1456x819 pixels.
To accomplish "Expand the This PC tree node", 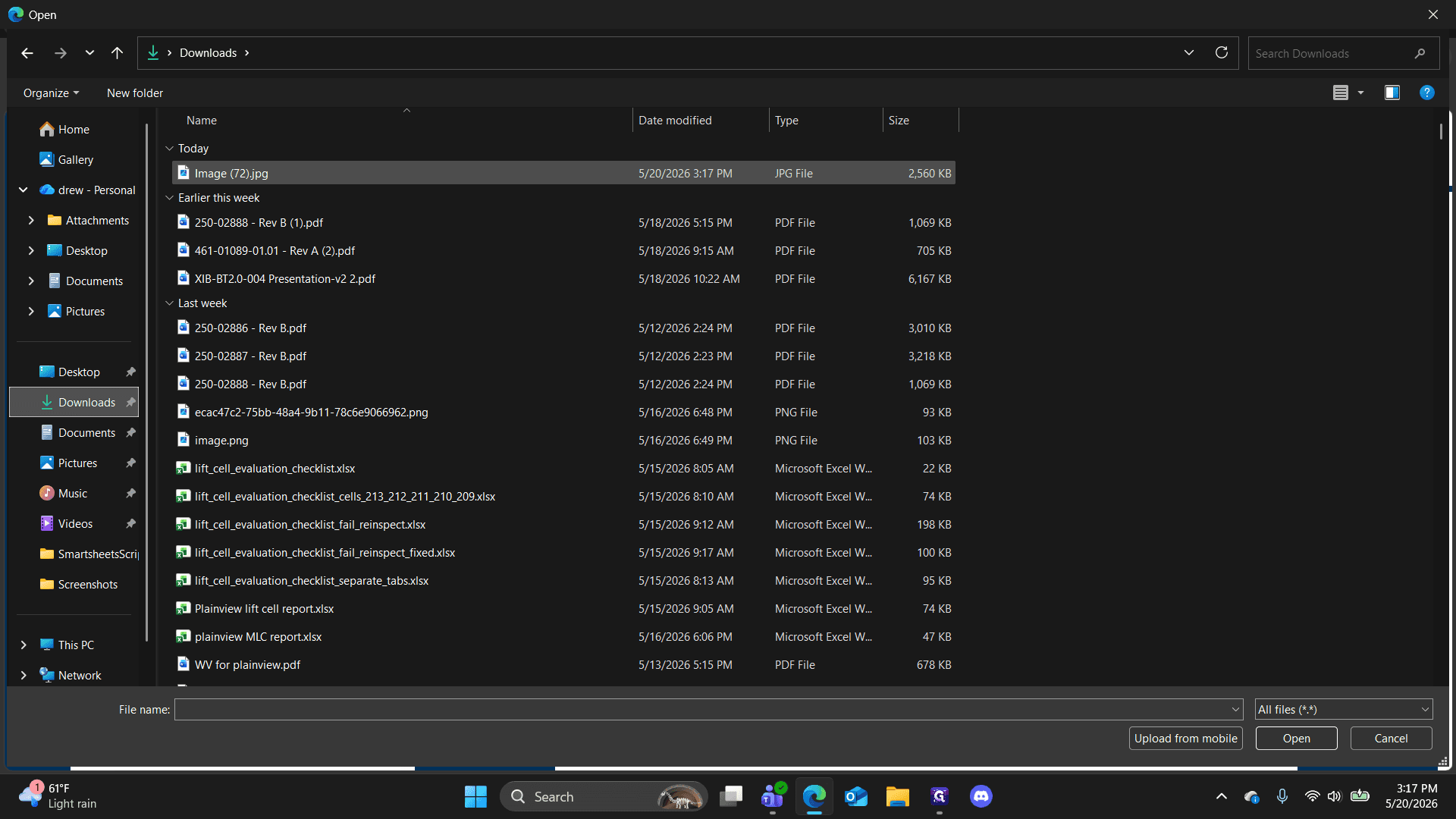I will click(x=24, y=645).
